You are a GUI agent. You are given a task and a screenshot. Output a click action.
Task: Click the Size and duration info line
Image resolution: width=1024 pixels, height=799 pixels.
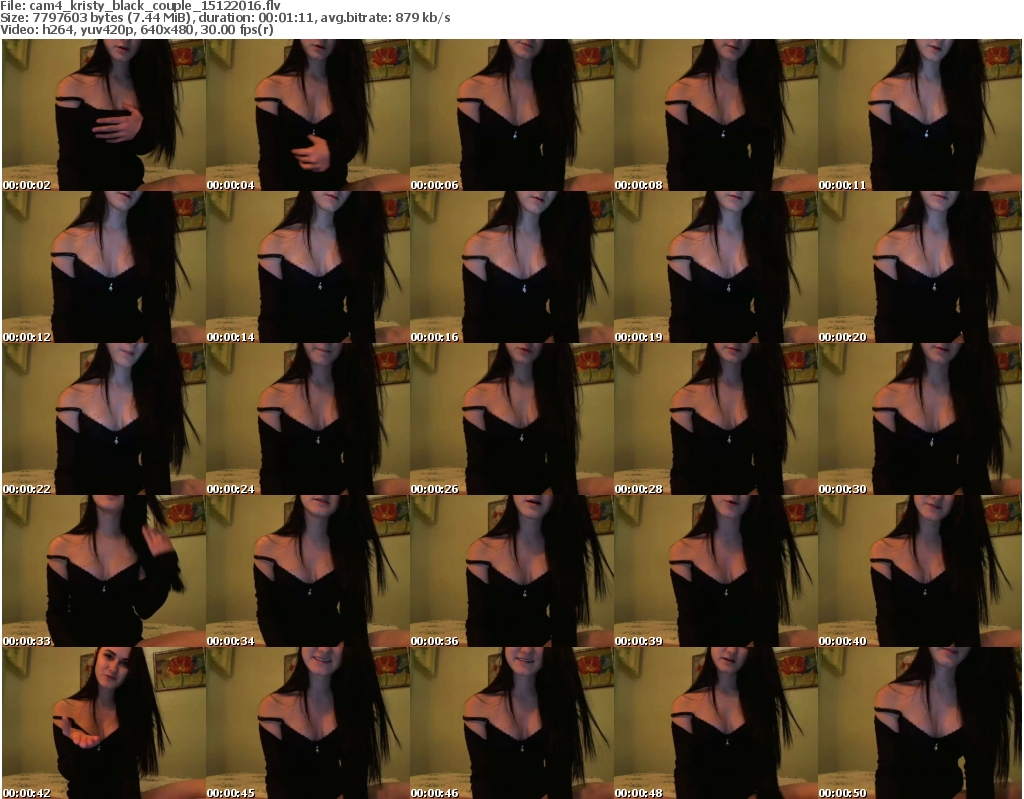[x=225, y=18]
